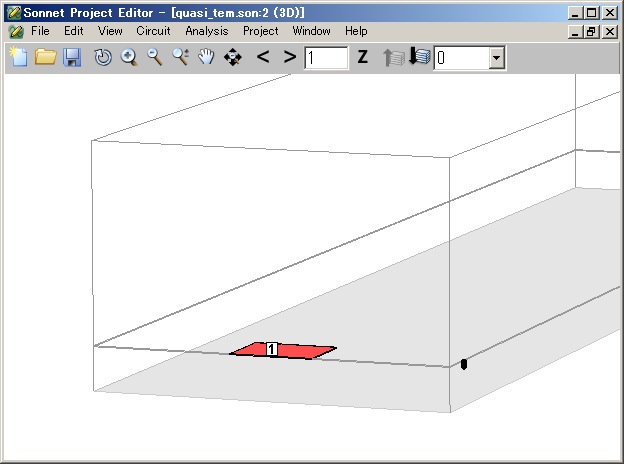Click the document icon beside File menu

point(16,31)
